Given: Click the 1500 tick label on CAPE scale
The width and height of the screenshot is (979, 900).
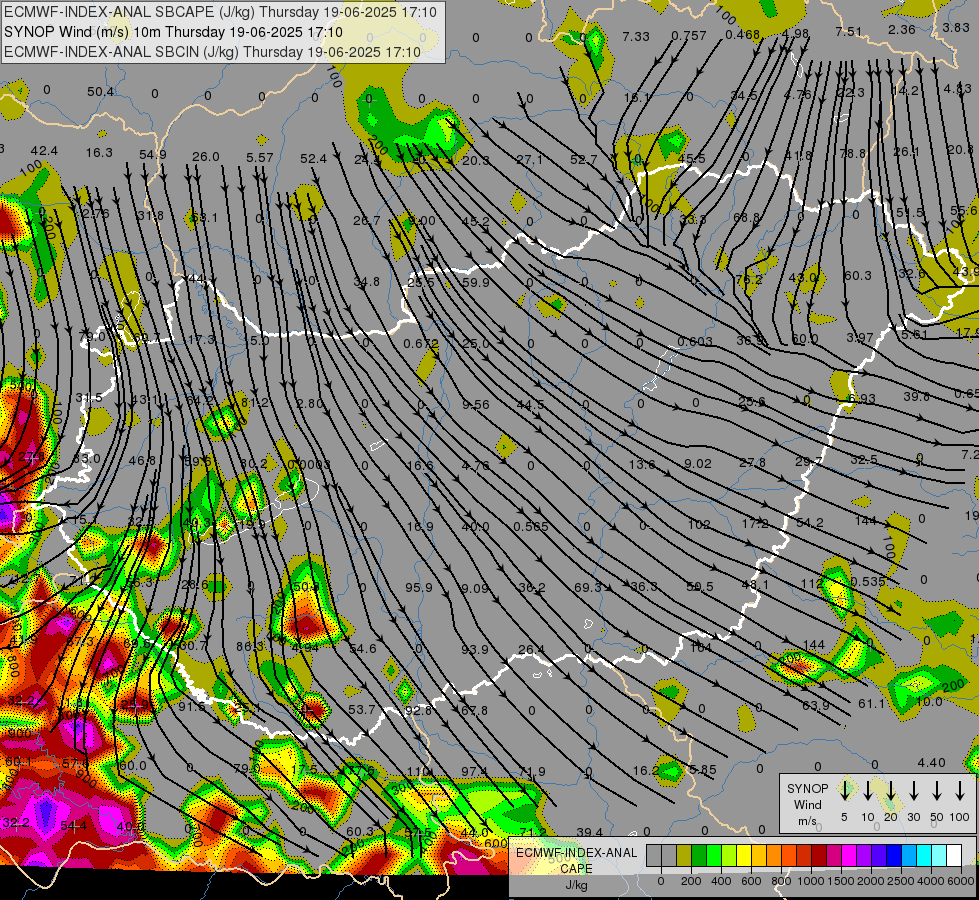Looking at the screenshot, I should point(841,881).
